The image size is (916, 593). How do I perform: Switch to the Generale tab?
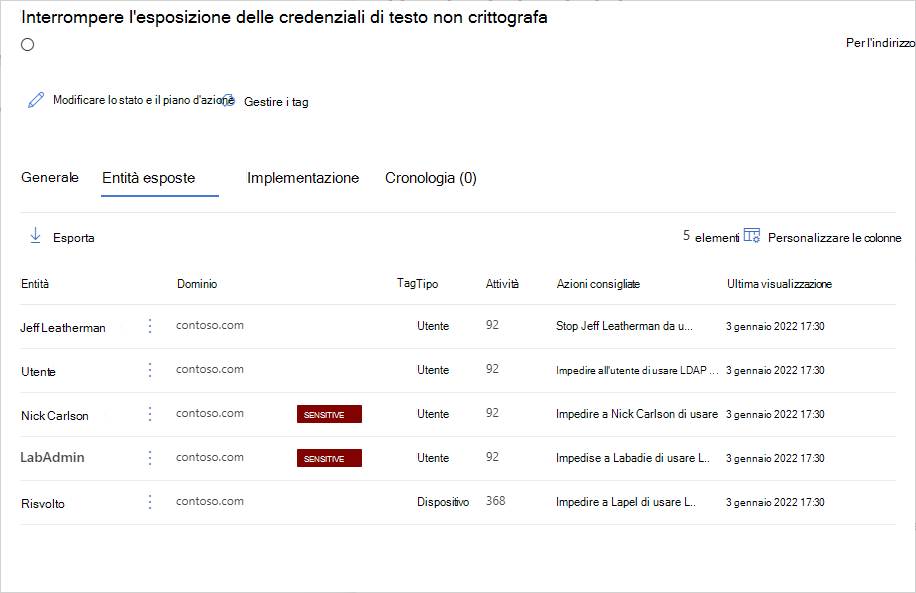point(50,177)
